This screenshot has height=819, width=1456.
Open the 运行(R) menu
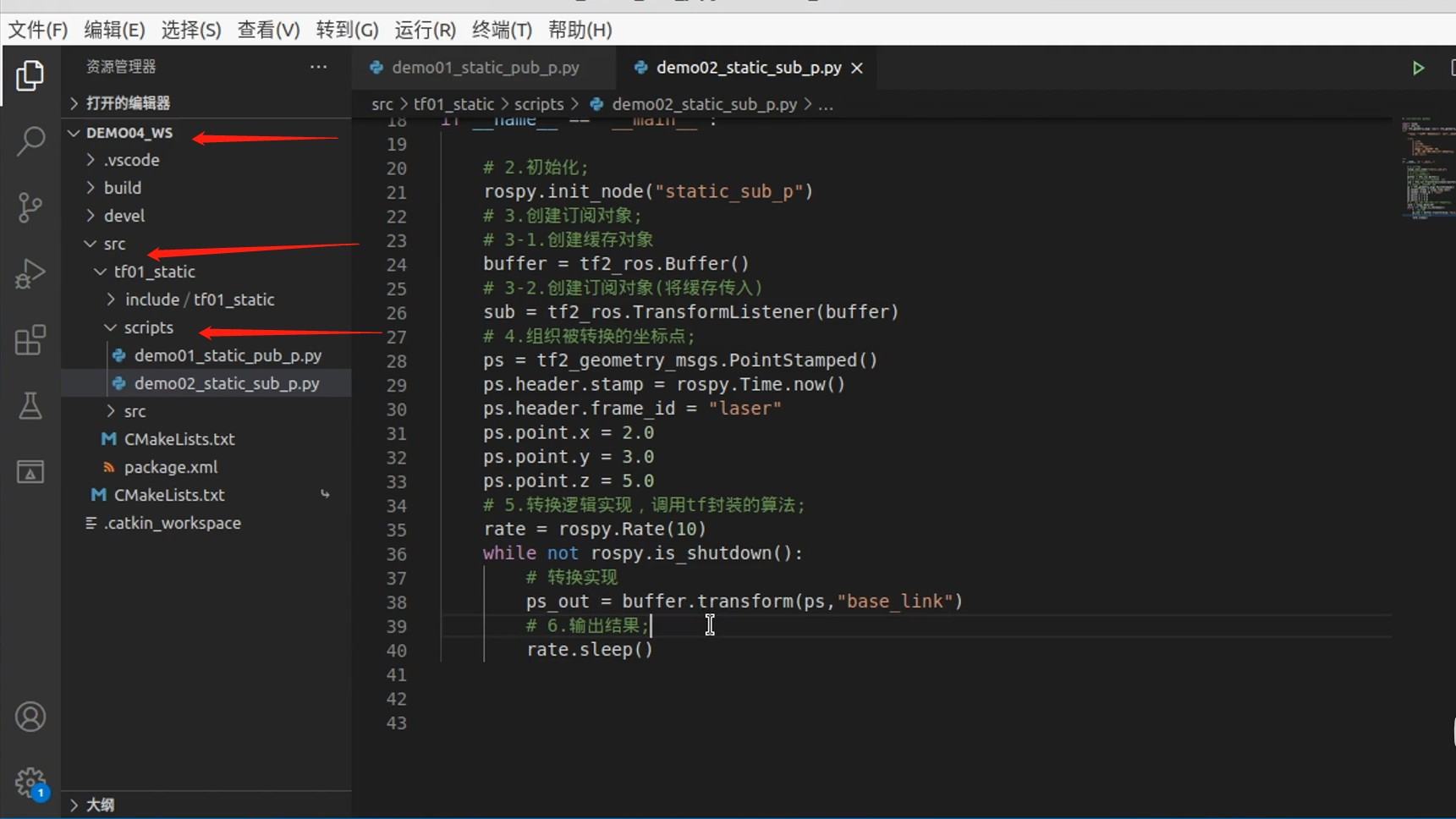tap(425, 30)
